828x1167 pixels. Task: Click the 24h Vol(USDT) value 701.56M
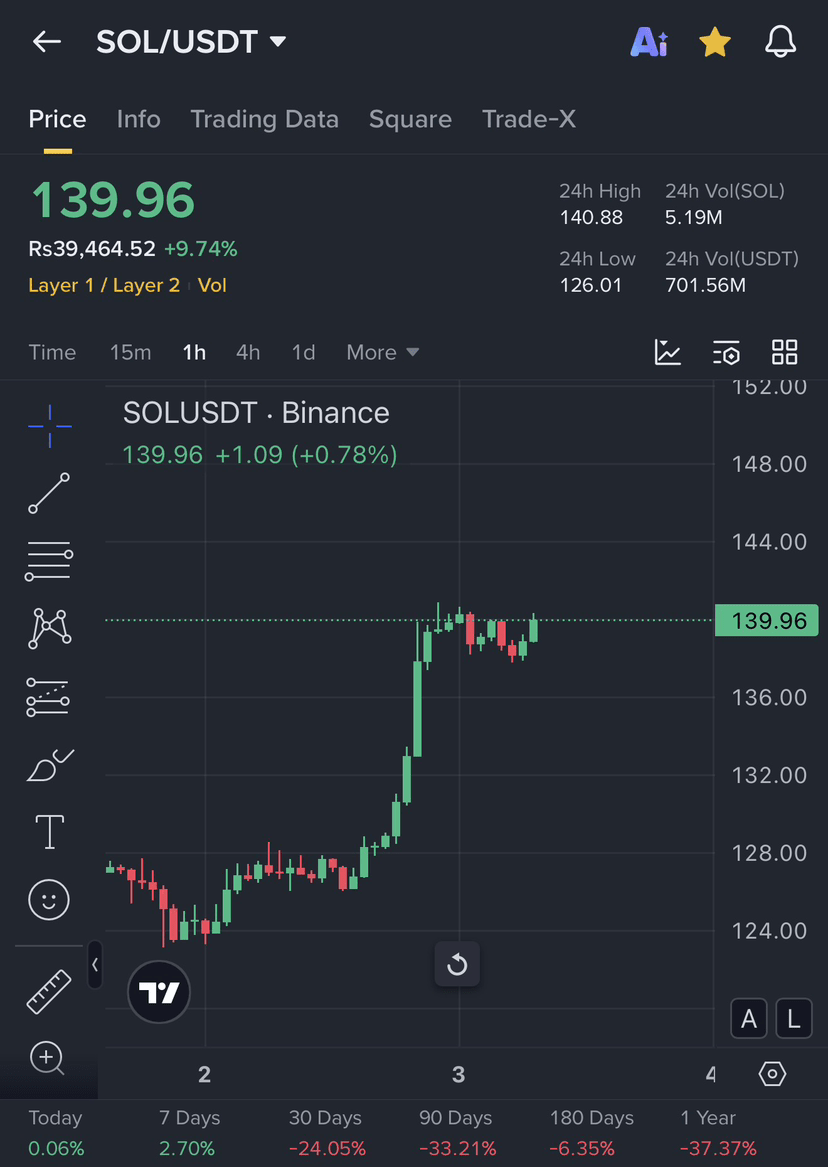tap(705, 285)
